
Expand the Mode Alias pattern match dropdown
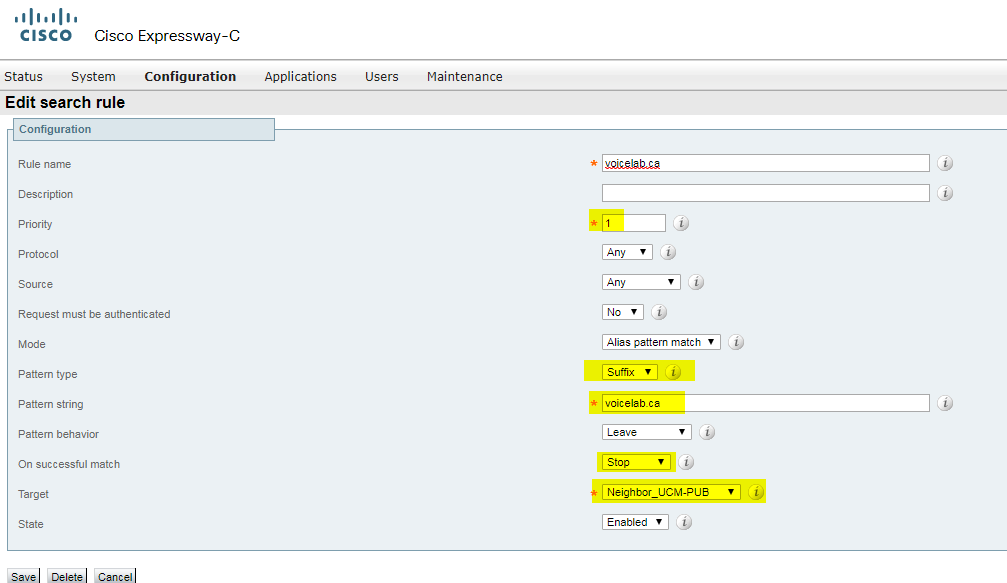(661, 342)
